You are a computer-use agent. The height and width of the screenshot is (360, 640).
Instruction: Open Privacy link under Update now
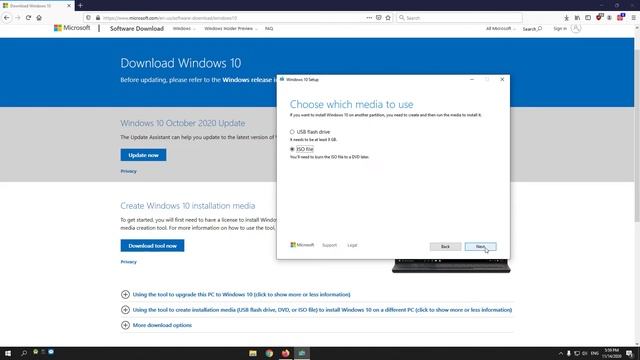tap(129, 171)
